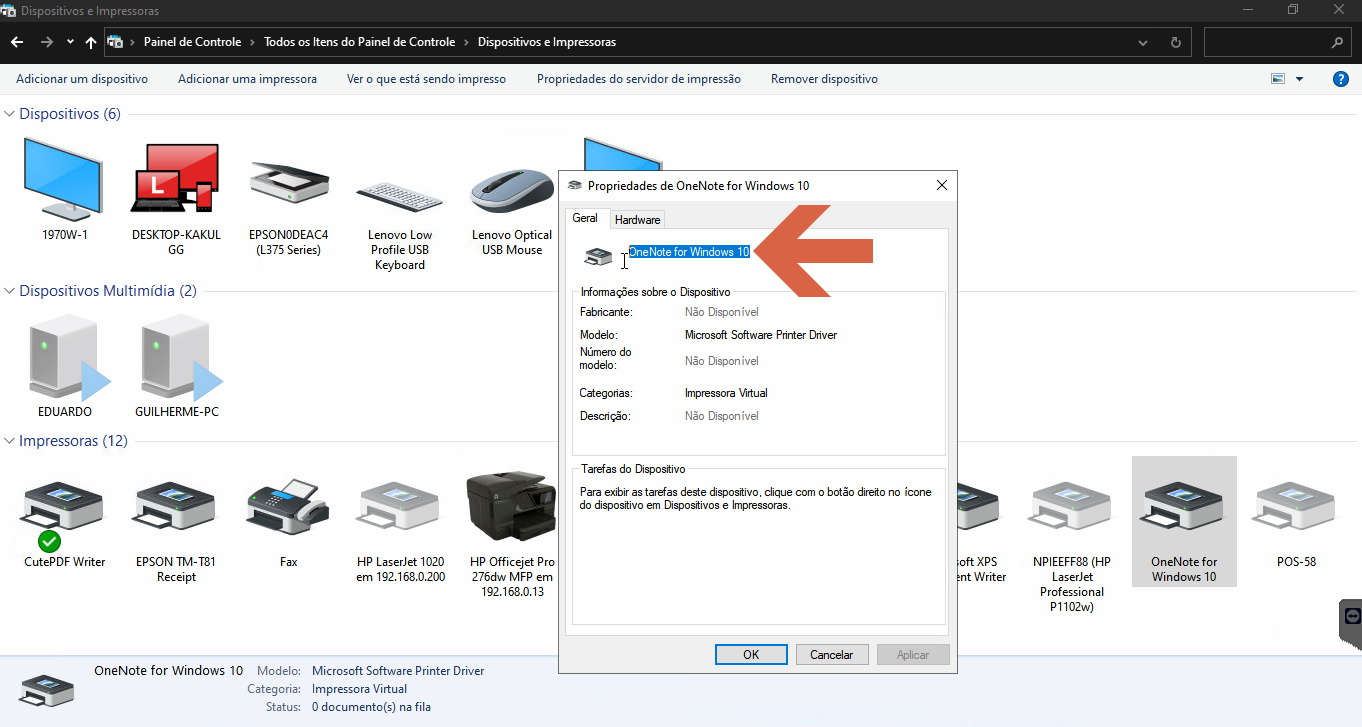Screen dimensions: 1362x727
Task: Click Adicionar um dispositivo
Action: click(82, 79)
